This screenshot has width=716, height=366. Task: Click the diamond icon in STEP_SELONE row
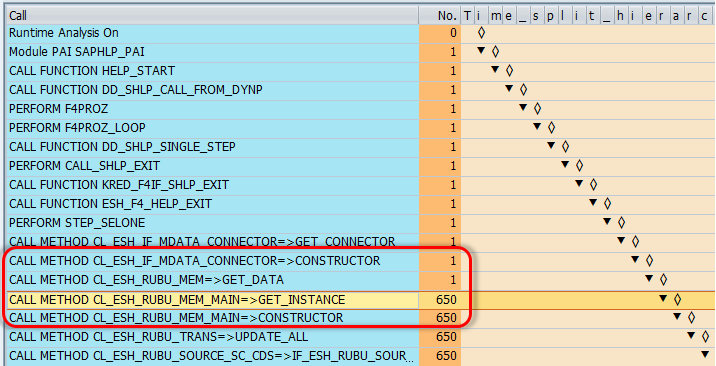coord(621,223)
